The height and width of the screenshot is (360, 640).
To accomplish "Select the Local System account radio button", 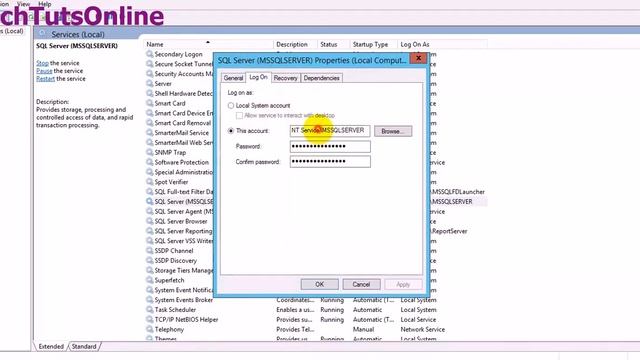I will pos(231,106).
